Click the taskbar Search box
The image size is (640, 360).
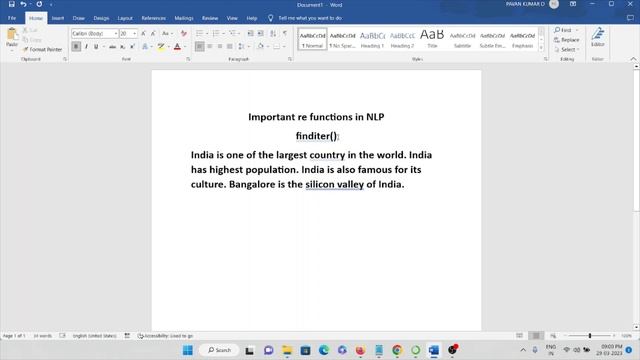click(x=219, y=350)
